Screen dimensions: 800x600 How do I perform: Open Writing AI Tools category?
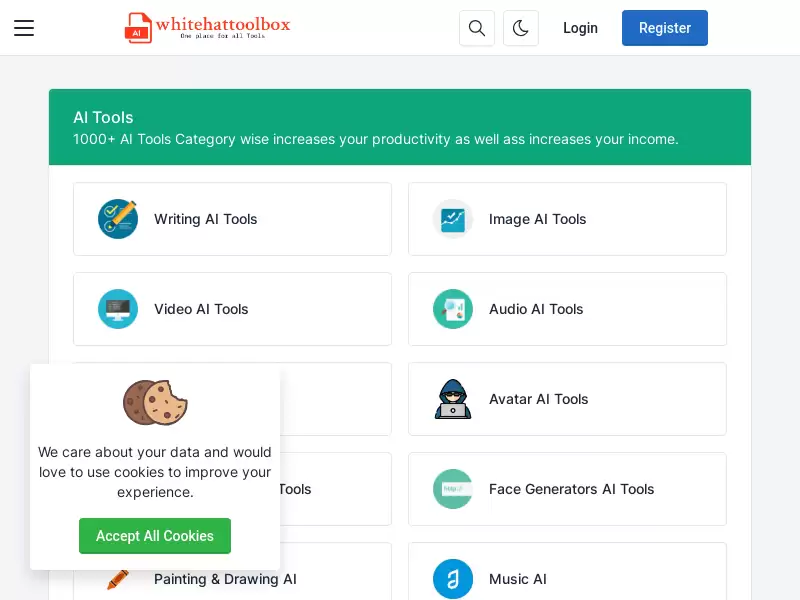[232, 219]
